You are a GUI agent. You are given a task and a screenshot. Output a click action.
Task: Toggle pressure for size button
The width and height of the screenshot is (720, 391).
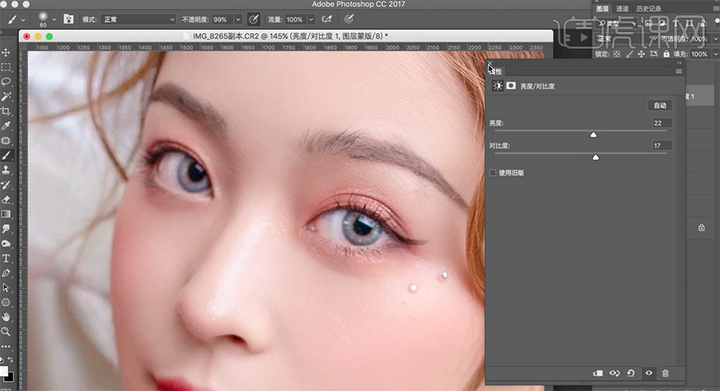349,19
